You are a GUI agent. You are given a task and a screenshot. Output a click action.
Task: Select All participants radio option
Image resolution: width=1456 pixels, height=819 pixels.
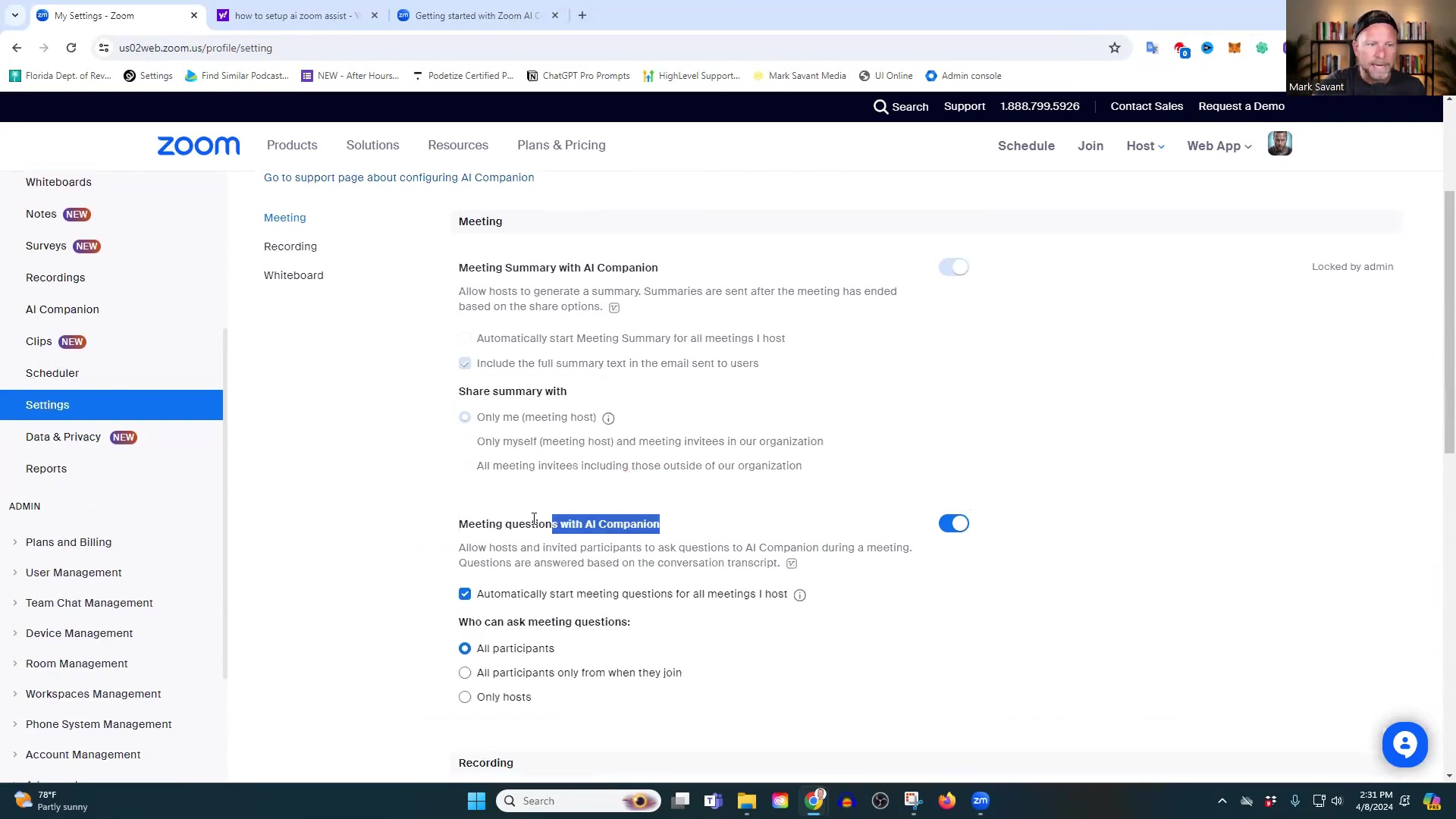(465, 648)
